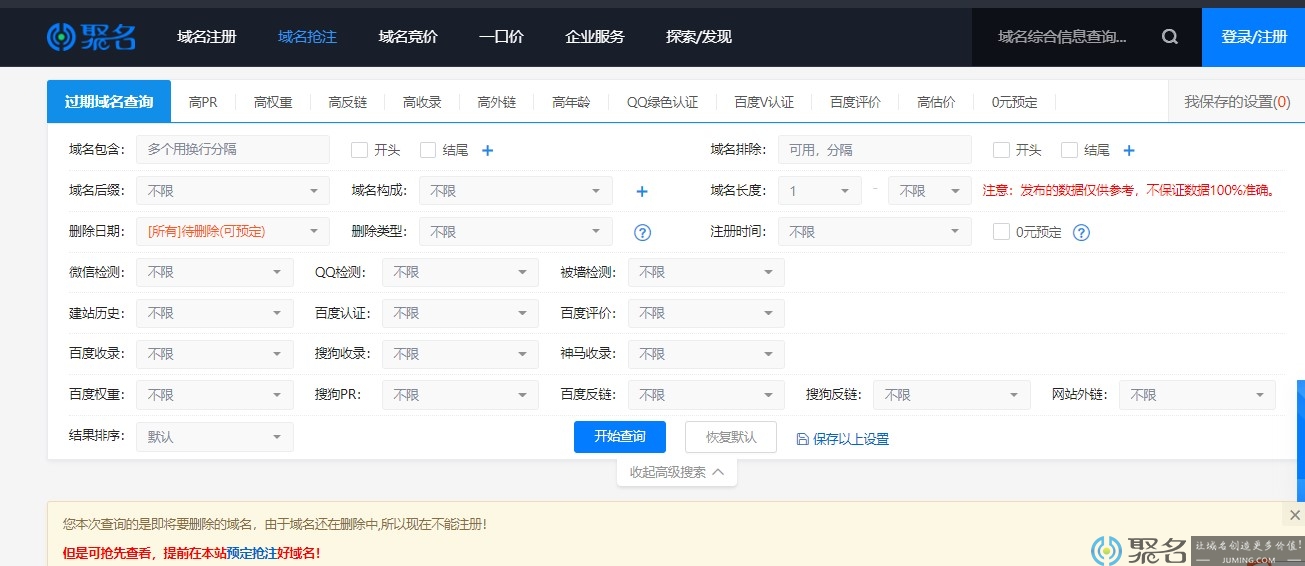Open the 删除类型 dropdown
This screenshot has height=566, width=1305.
516,232
